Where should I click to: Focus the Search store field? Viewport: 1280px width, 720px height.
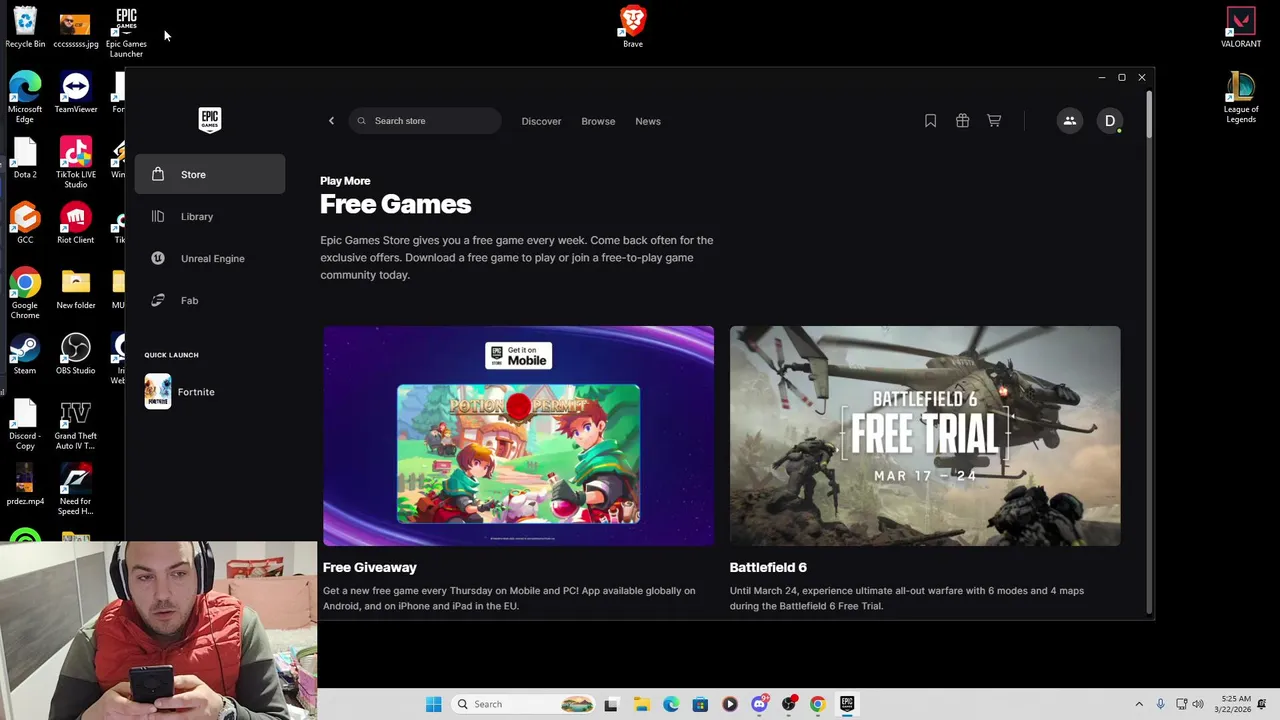click(425, 121)
